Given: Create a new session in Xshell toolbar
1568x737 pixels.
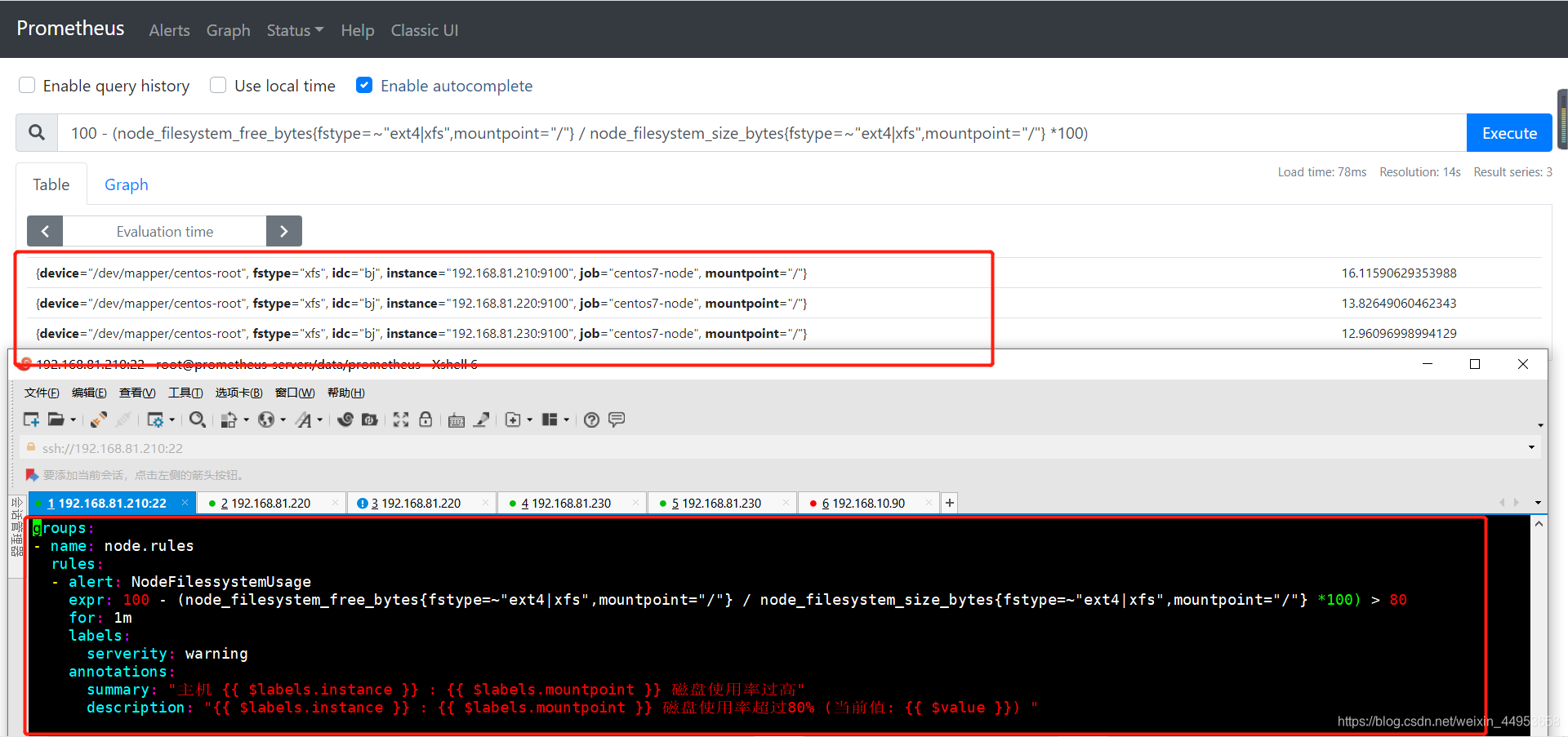Looking at the screenshot, I should (31, 420).
